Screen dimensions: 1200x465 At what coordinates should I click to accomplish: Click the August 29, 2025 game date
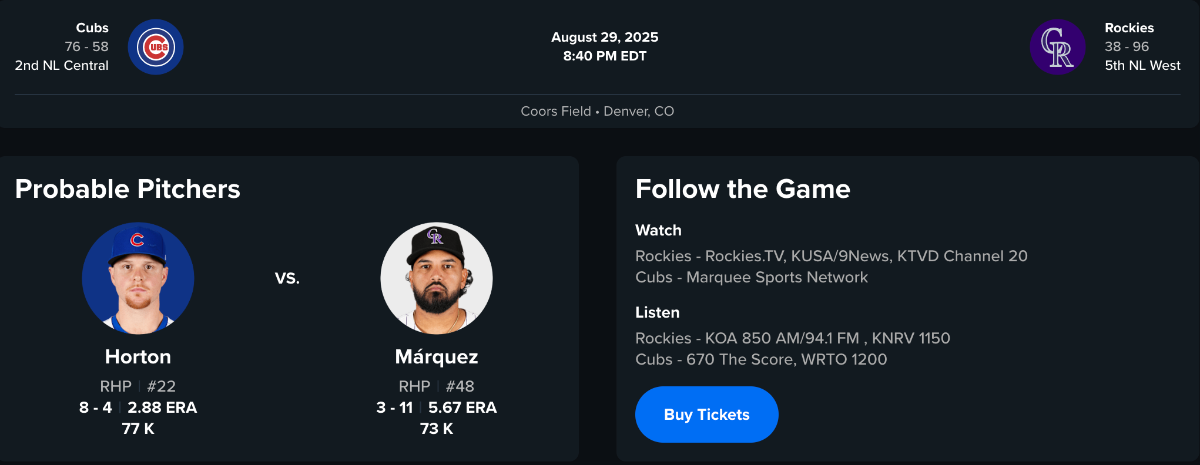pos(604,37)
